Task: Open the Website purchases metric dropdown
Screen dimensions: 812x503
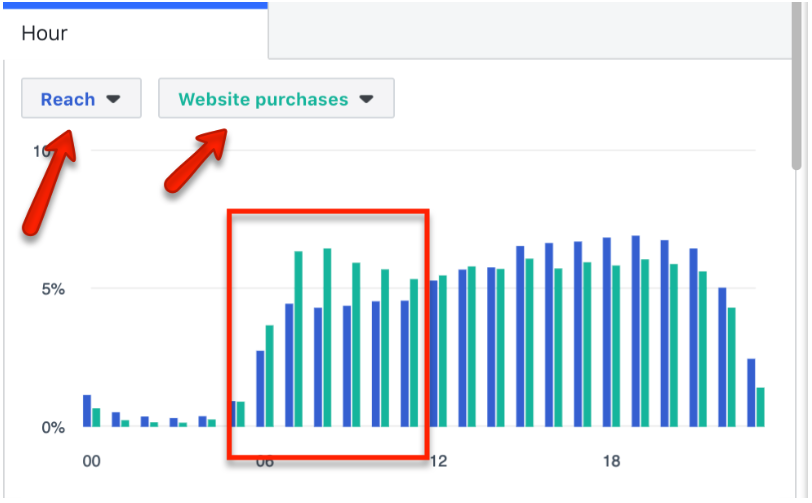Action: (x=275, y=99)
